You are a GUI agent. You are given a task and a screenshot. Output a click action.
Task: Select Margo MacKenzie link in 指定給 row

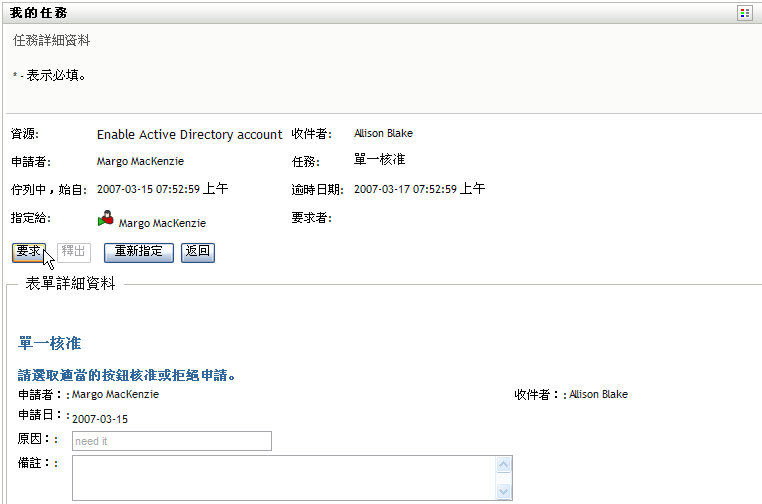[162, 224]
